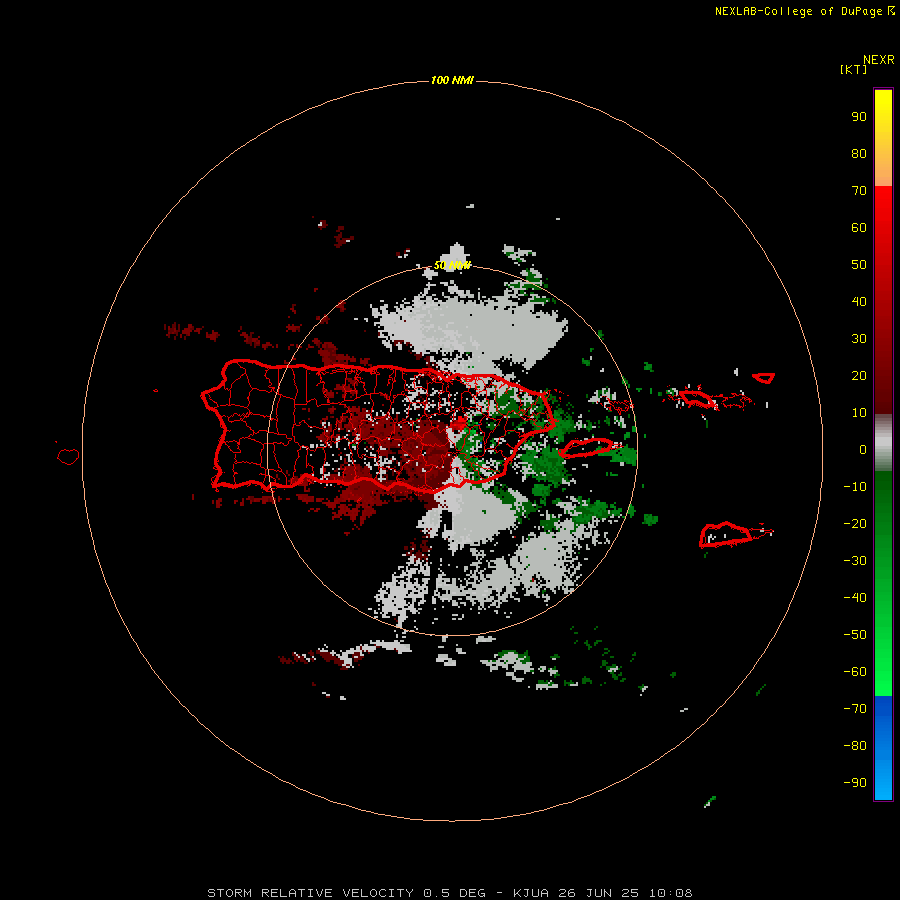Click the 50 value on velocity scale
The width and height of the screenshot is (900, 900).
click(x=859, y=265)
